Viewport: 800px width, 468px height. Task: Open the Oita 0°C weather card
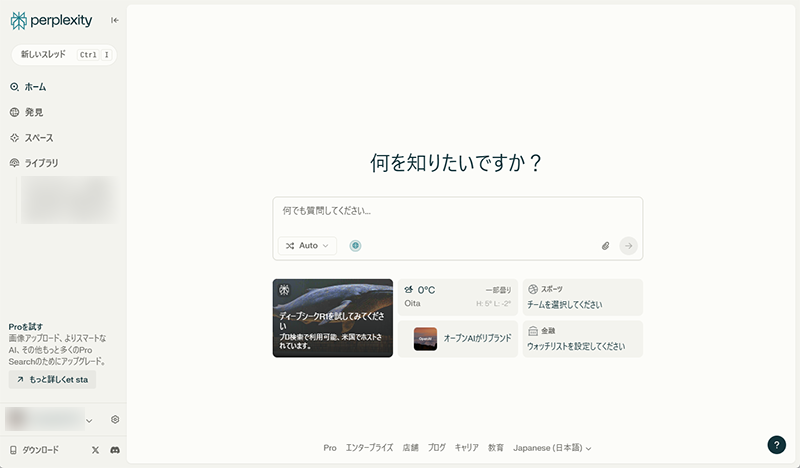pyautogui.click(x=458, y=297)
